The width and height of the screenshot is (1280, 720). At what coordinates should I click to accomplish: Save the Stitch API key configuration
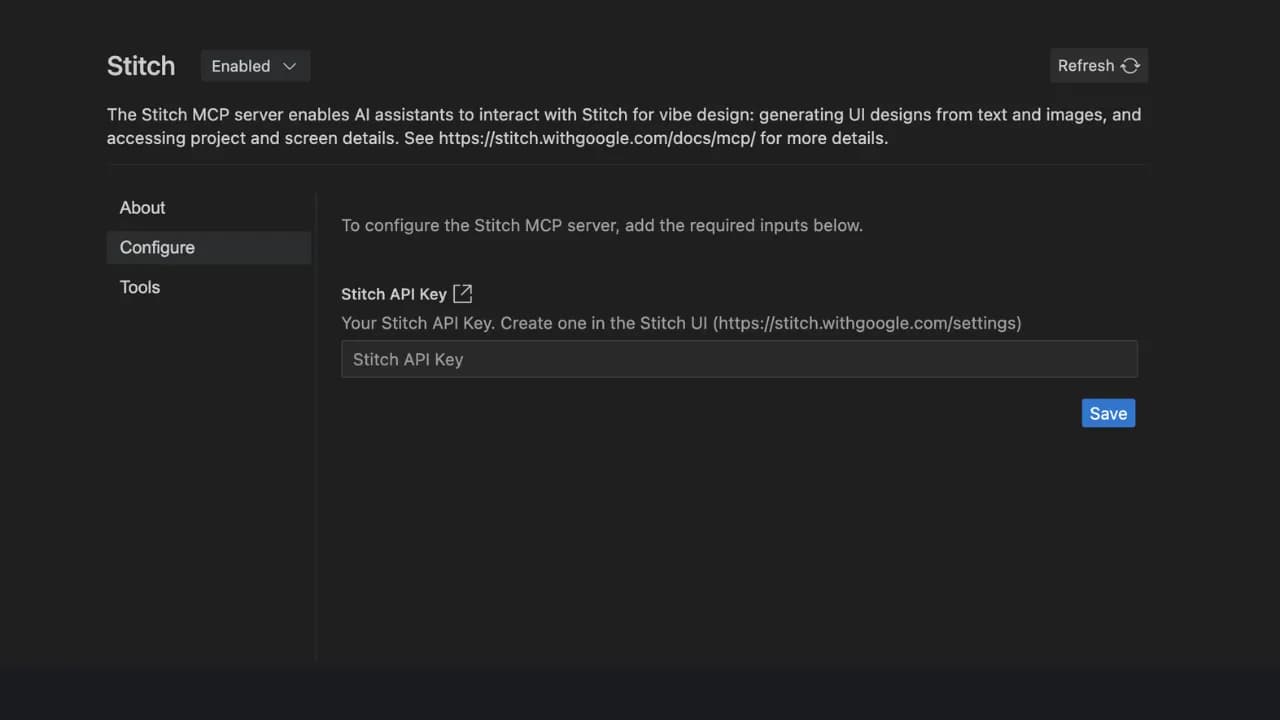[1108, 413]
